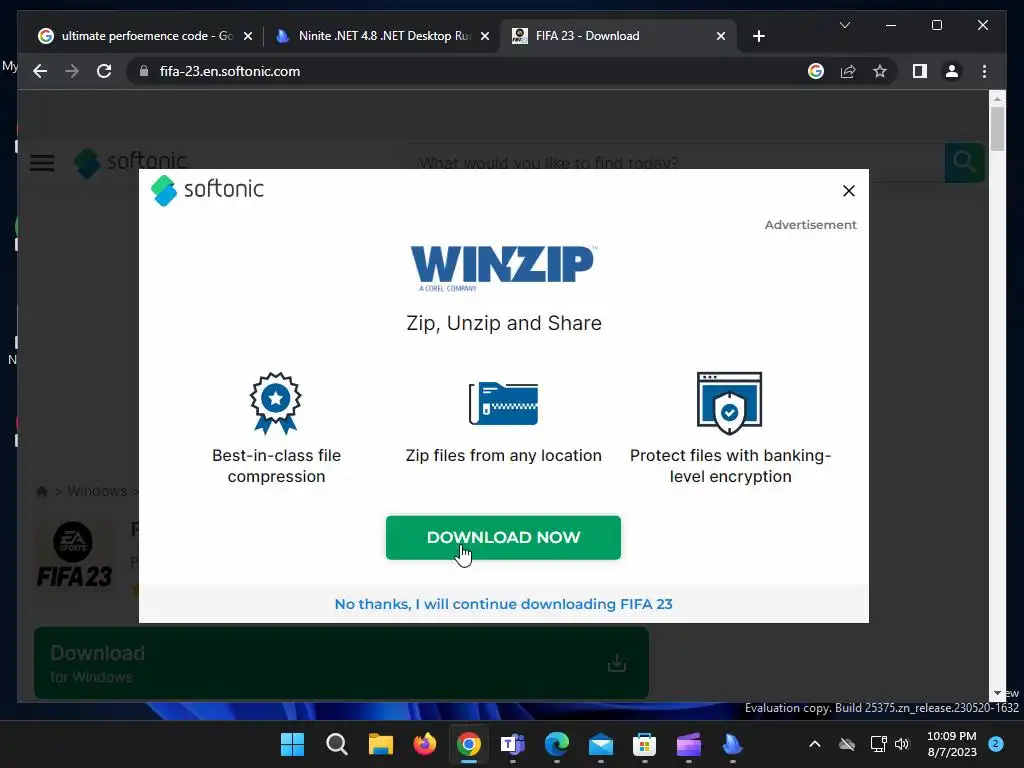Click the Softonic search magnifier button
The height and width of the screenshot is (768, 1024).
pos(964,163)
